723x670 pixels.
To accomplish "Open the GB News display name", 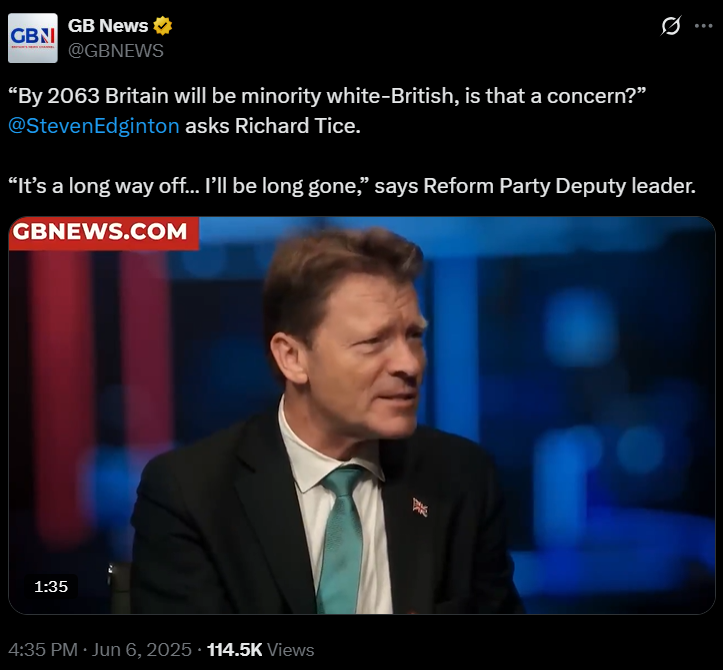I will point(108,26).
